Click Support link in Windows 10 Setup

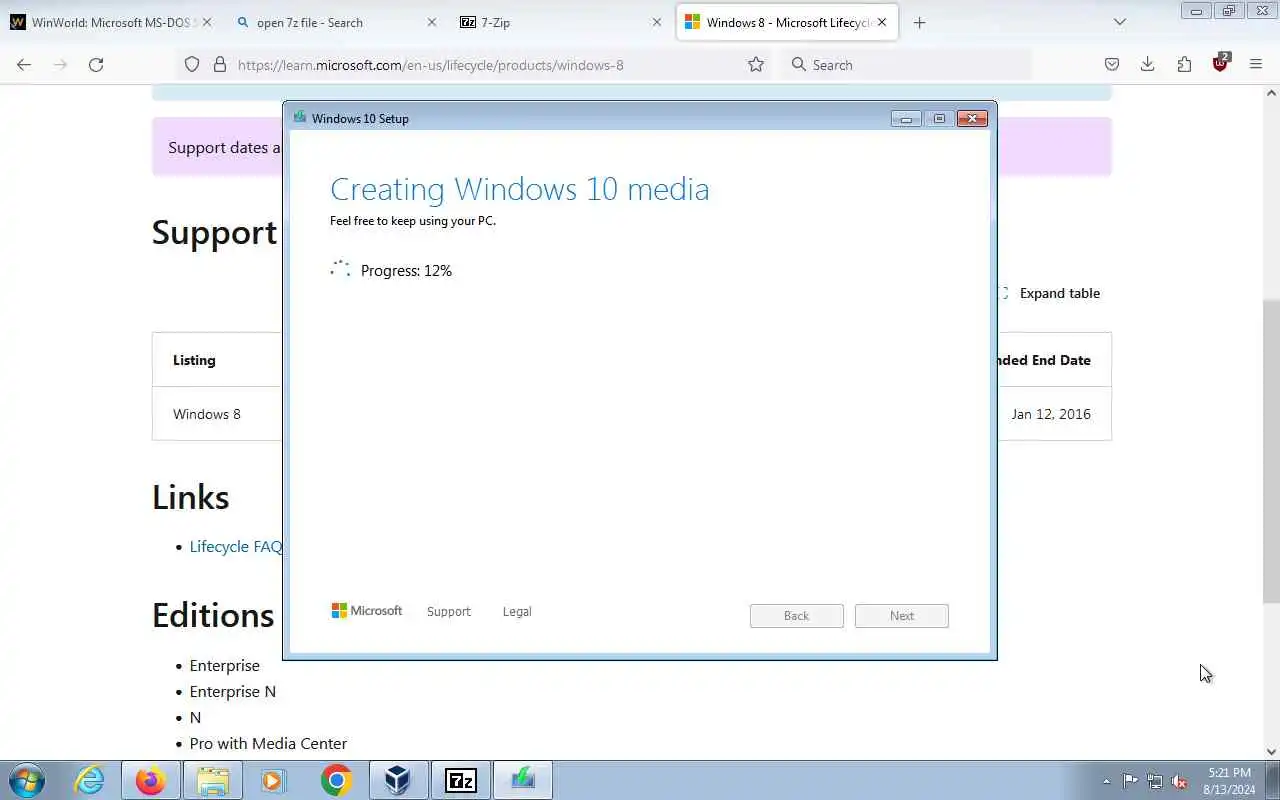[448, 611]
